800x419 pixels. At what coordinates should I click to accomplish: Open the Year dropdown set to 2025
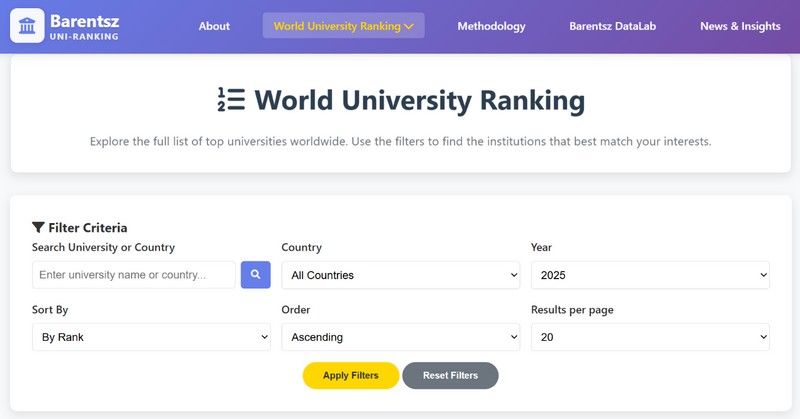pos(650,275)
